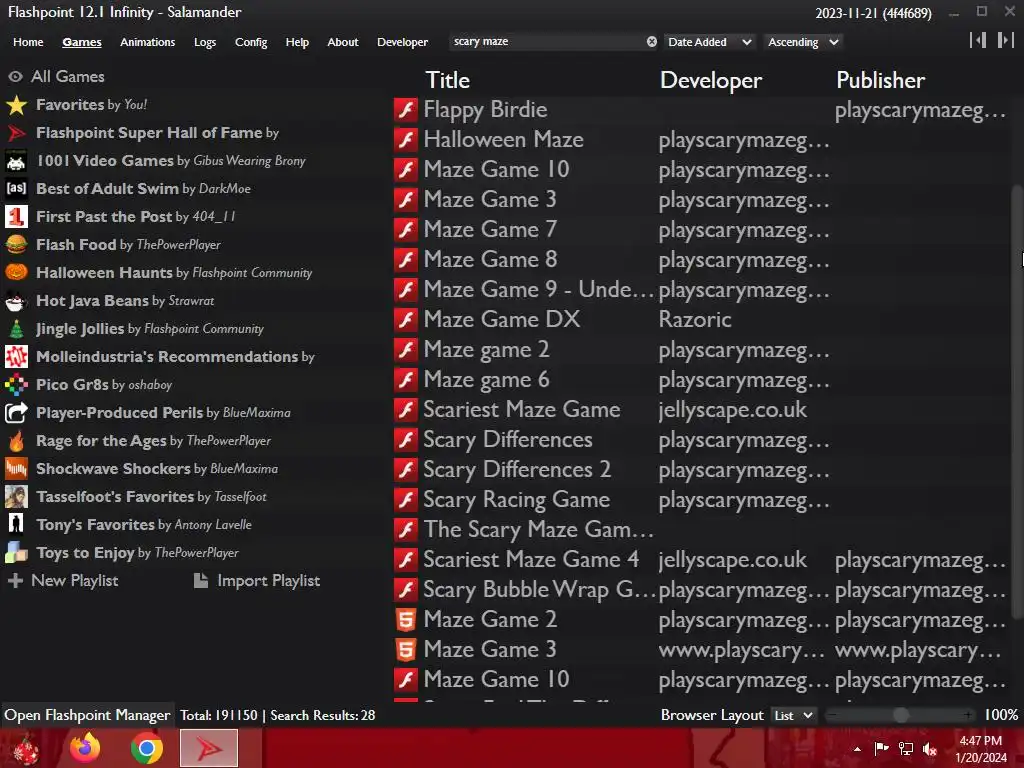
Task: Hide the right sidebar using toggle icon
Action: pos(1005,40)
